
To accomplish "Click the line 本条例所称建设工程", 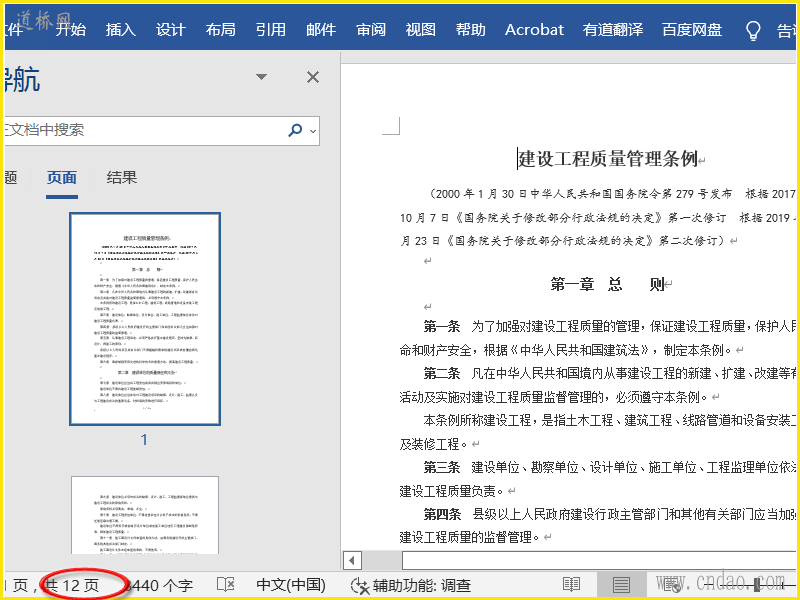I will [609, 420].
